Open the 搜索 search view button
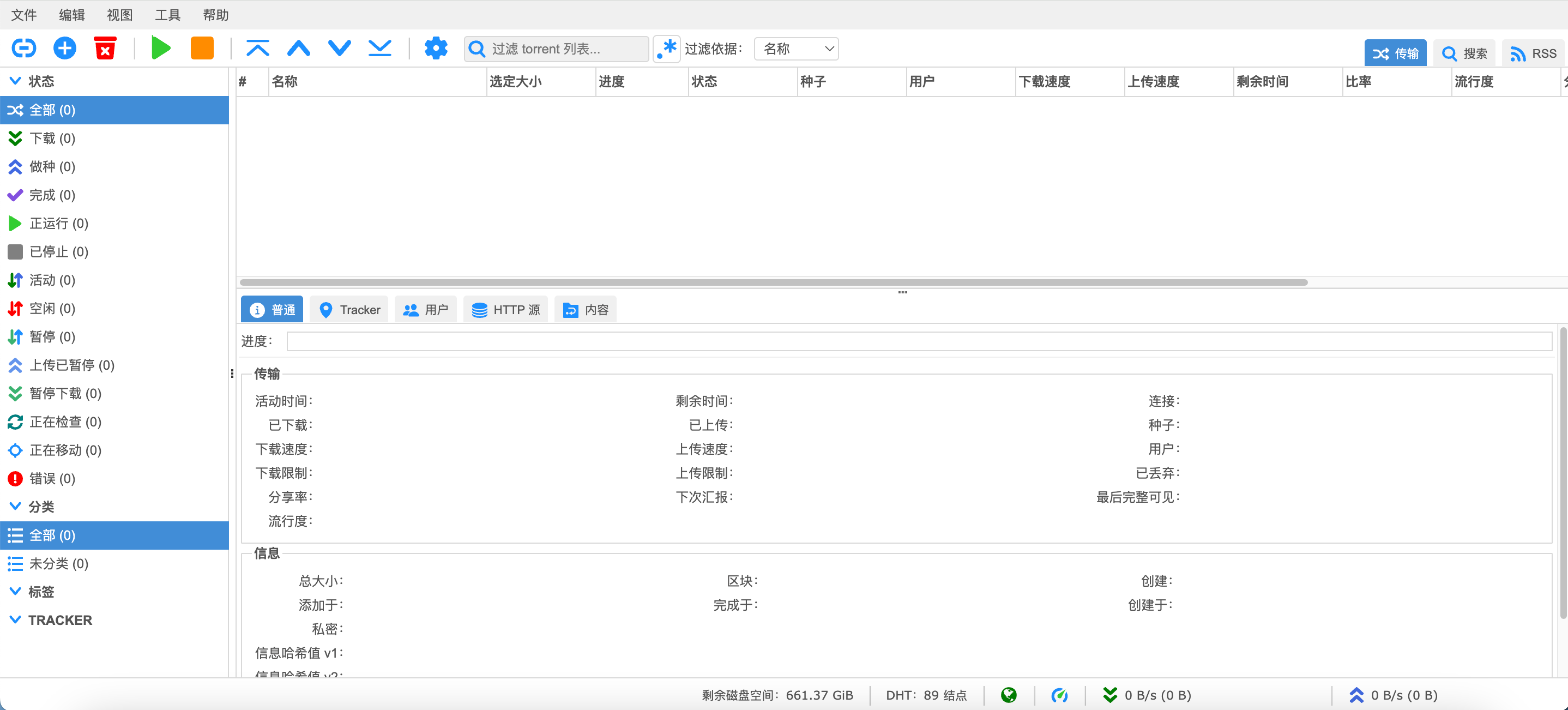1568x710 pixels. point(1464,53)
